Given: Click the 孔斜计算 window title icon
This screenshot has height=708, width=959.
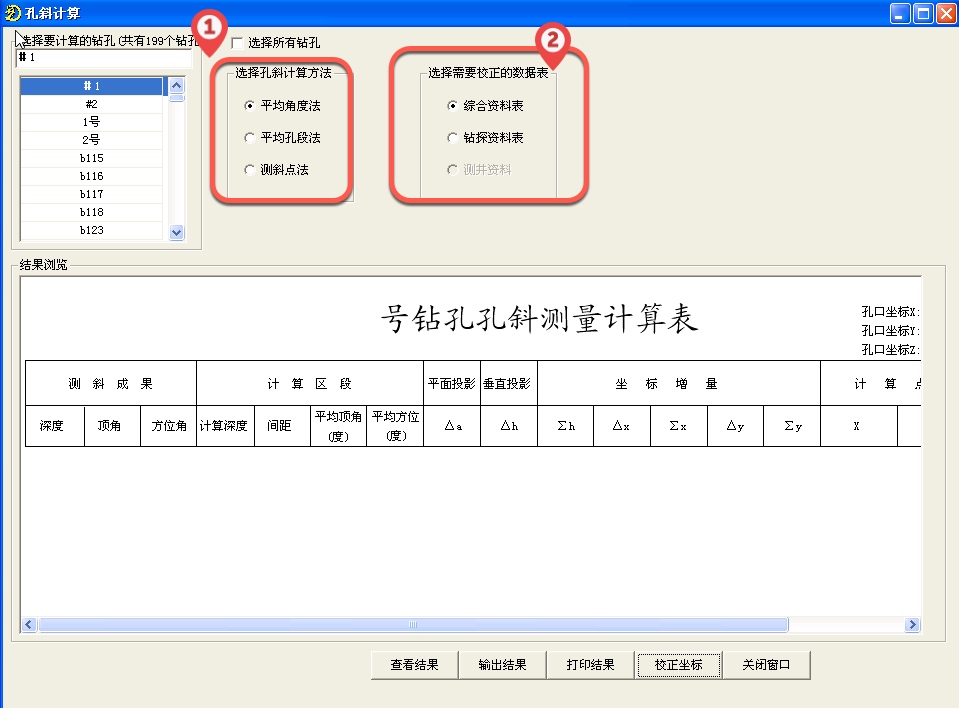Looking at the screenshot, I should [x=13, y=13].
